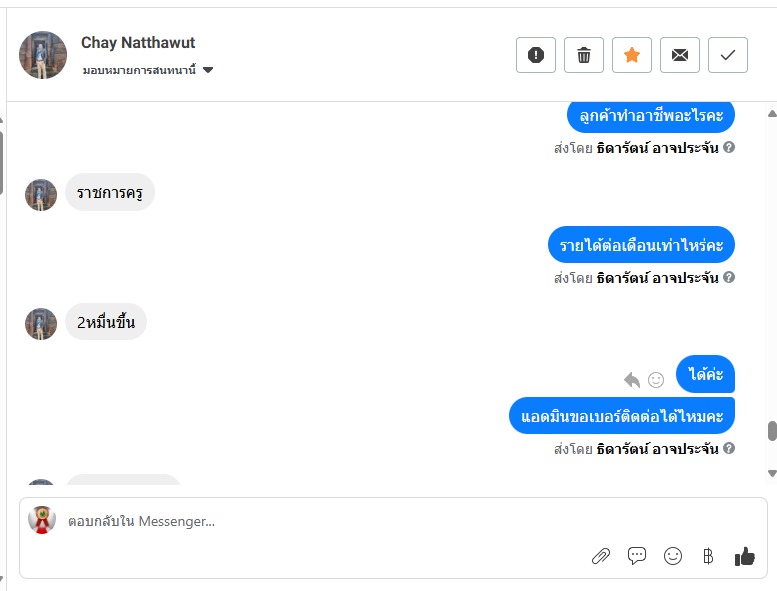Click the Baht payment request icon

coord(708,556)
